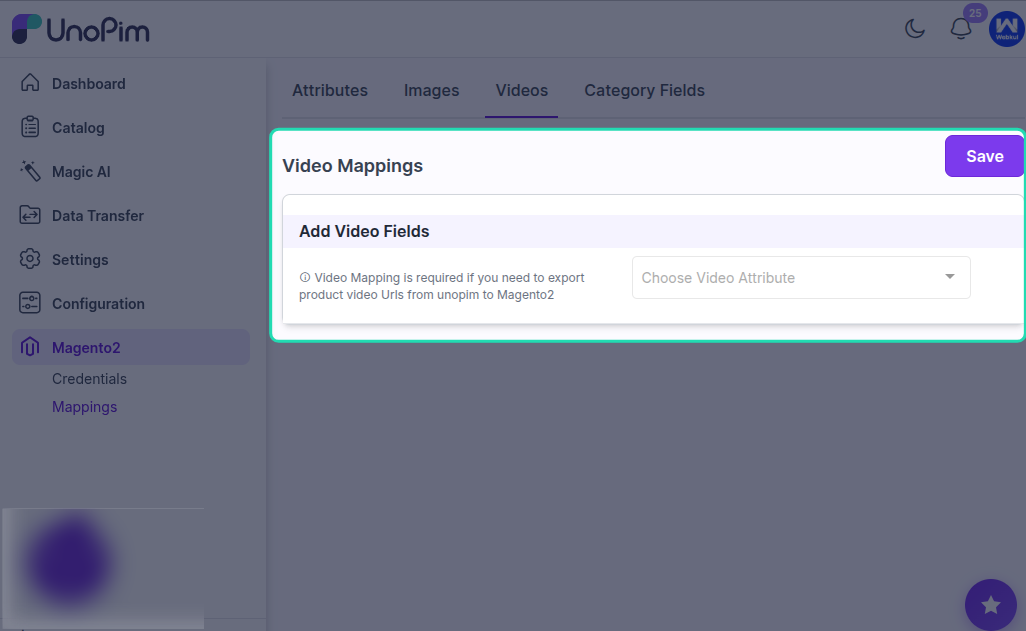Click the Dashboard home icon
Image resolution: width=1026 pixels, height=631 pixels.
click(x=30, y=83)
